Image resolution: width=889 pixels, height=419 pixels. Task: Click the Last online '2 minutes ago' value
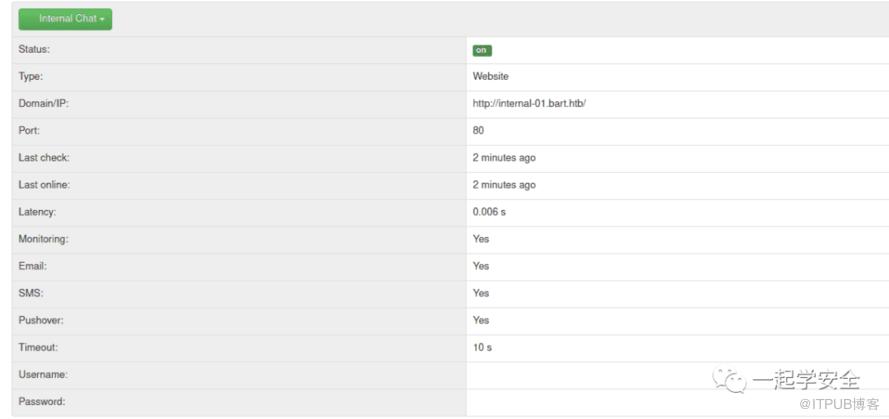pyautogui.click(x=504, y=184)
